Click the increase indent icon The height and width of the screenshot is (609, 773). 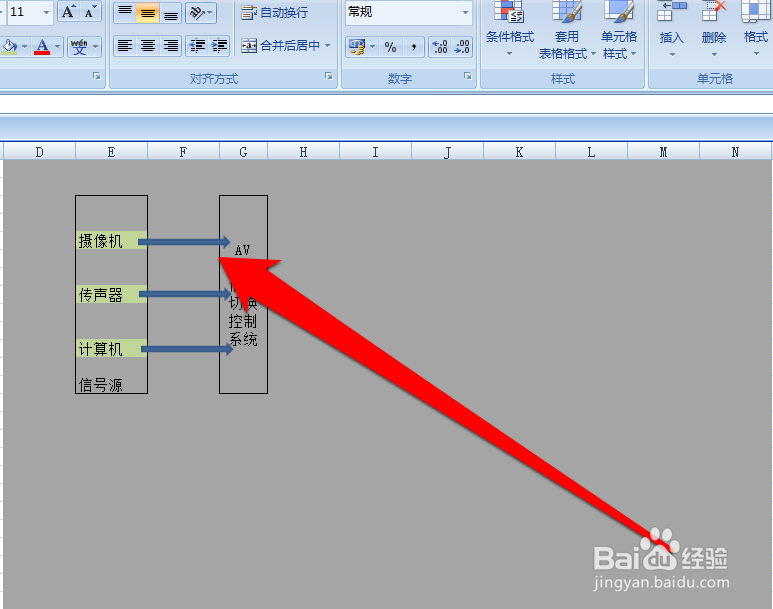[219, 46]
